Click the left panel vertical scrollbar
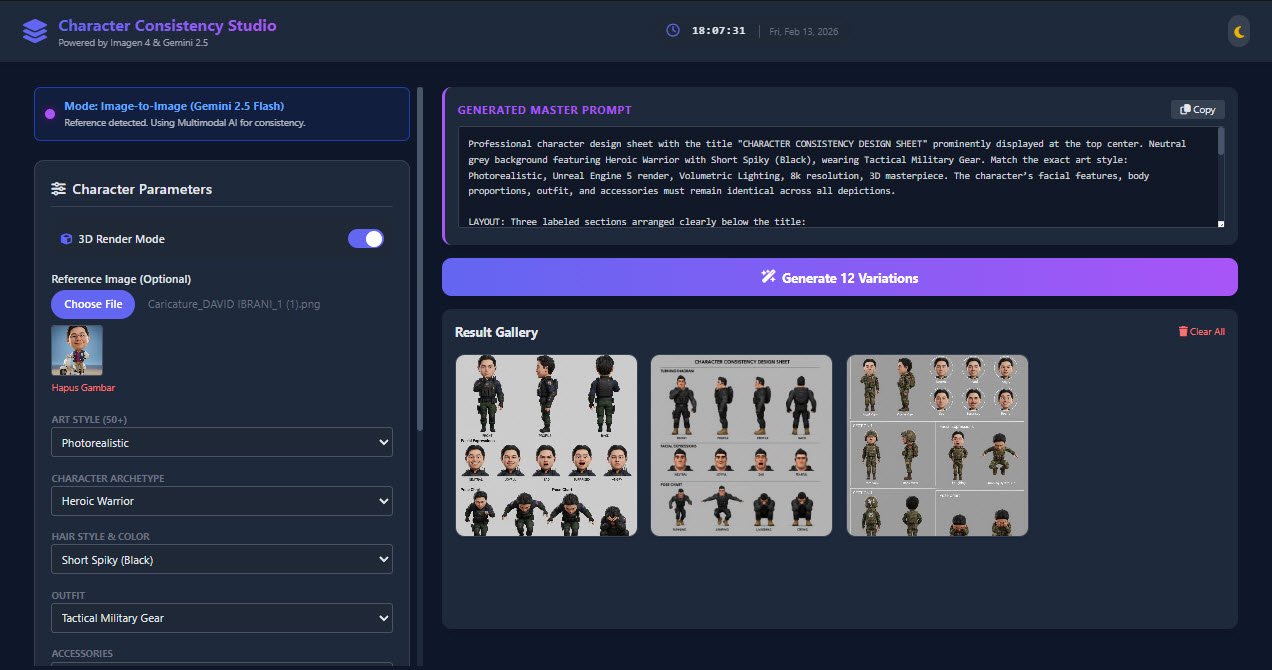Viewport: 1272px width, 670px height. 420,260
